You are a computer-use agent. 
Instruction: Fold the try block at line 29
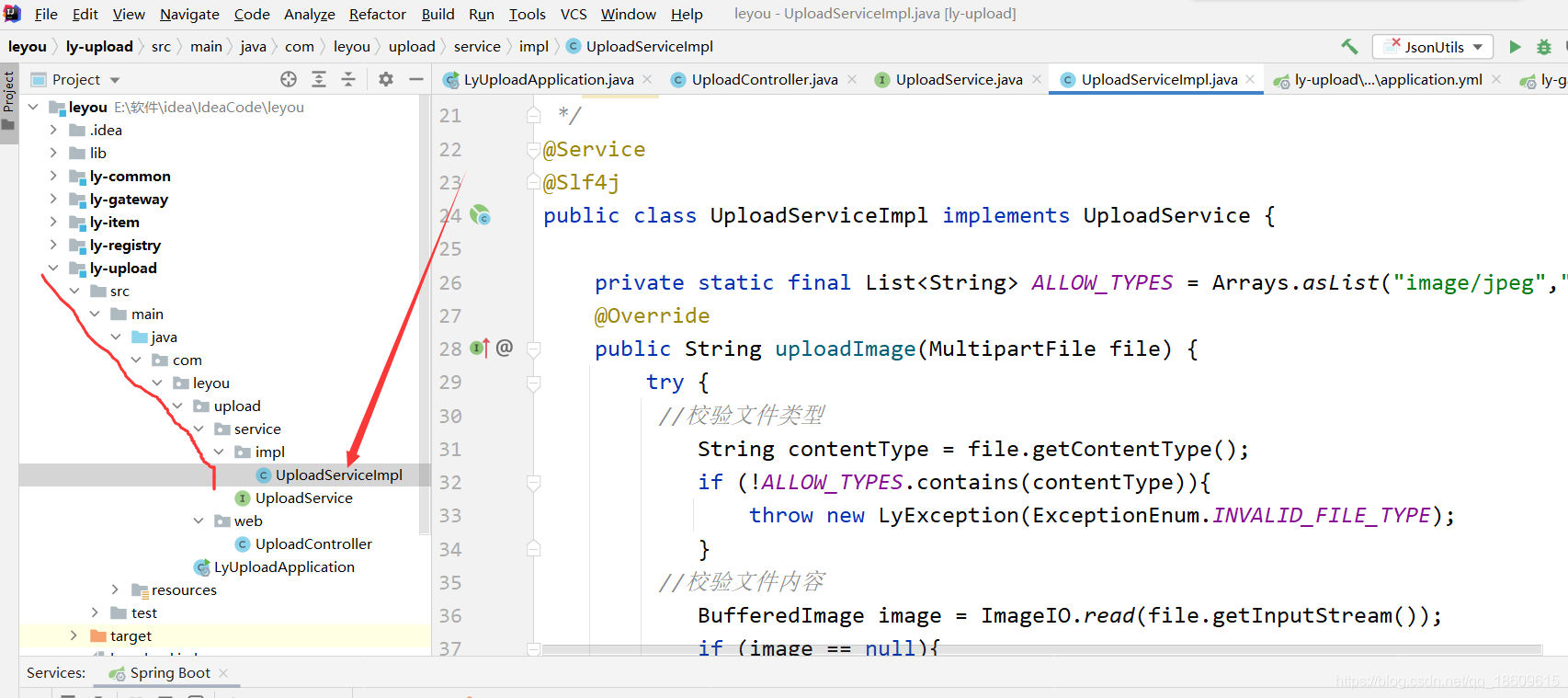(x=533, y=382)
